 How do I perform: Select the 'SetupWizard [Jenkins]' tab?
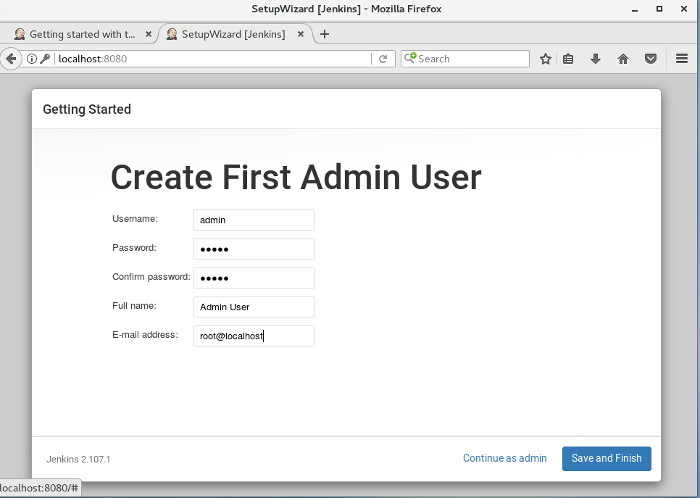click(x=232, y=34)
